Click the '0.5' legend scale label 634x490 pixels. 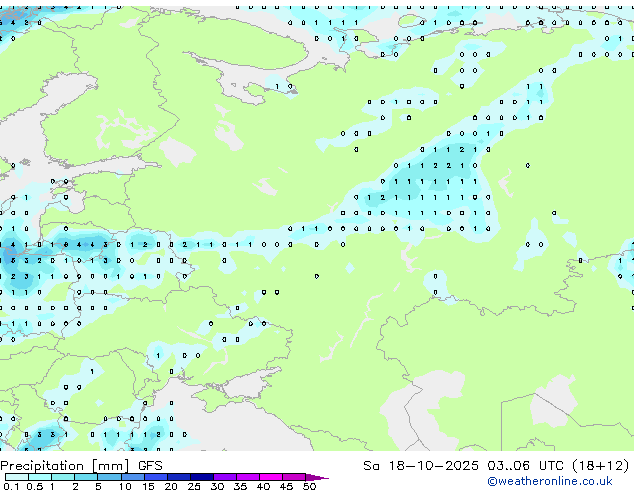tap(35, 486)
